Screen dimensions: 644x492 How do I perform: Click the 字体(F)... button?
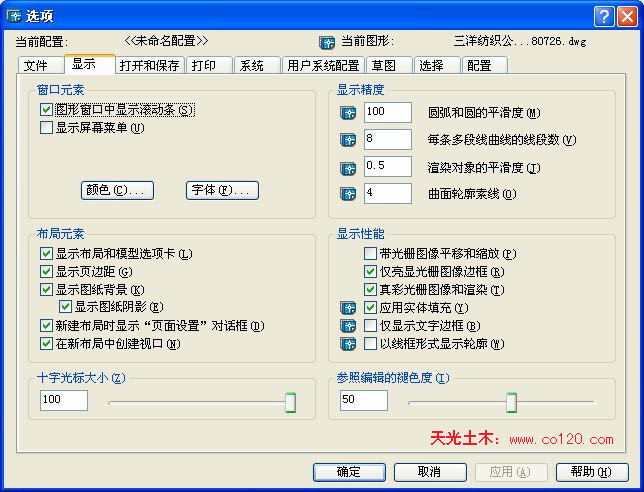point(222,190)
